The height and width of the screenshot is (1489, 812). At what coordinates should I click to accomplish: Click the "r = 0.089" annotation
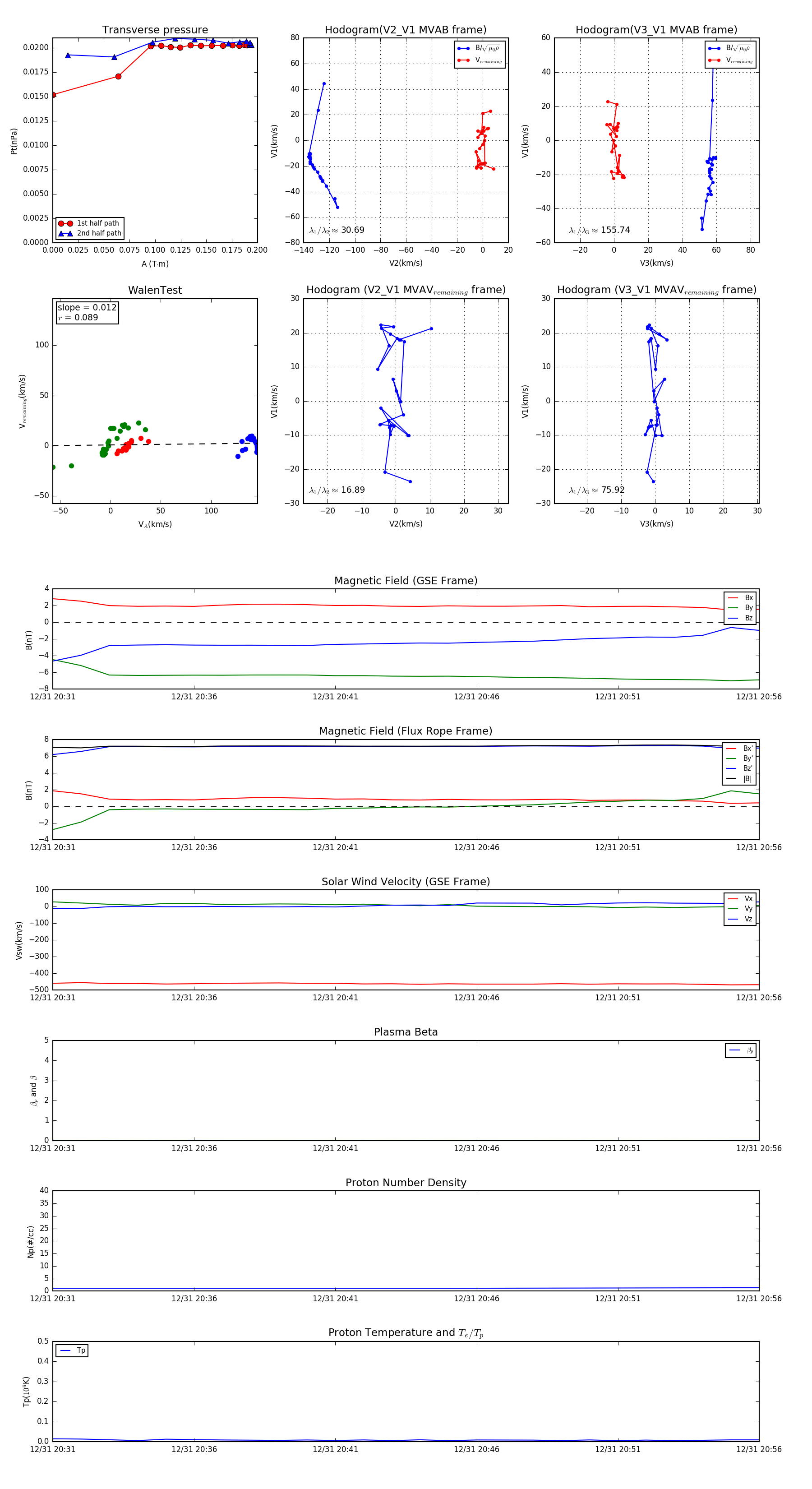click(x=78, y=317)
